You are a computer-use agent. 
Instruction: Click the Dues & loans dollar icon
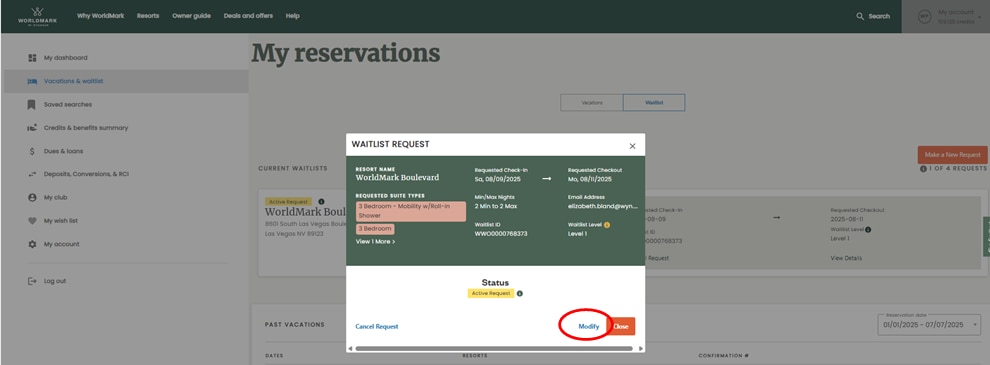coord(32,151)
